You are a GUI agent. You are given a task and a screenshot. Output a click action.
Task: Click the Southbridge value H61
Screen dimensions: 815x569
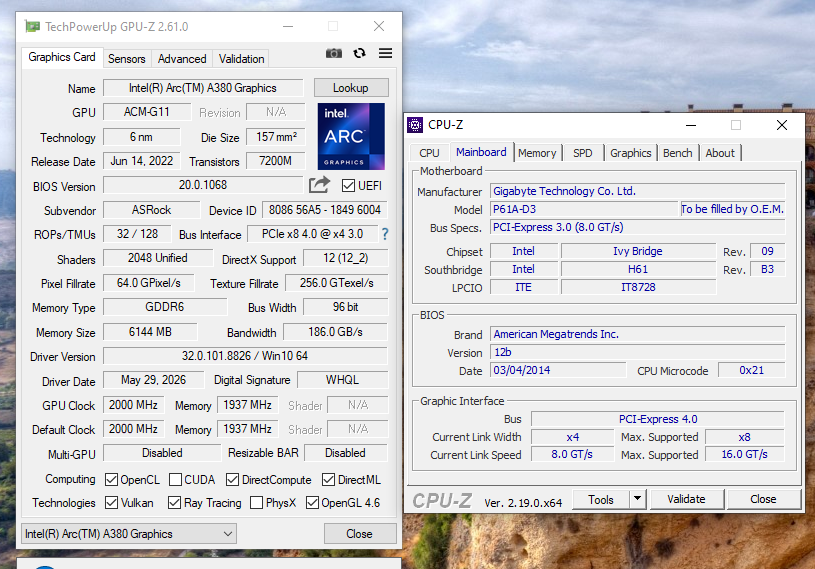638,269
